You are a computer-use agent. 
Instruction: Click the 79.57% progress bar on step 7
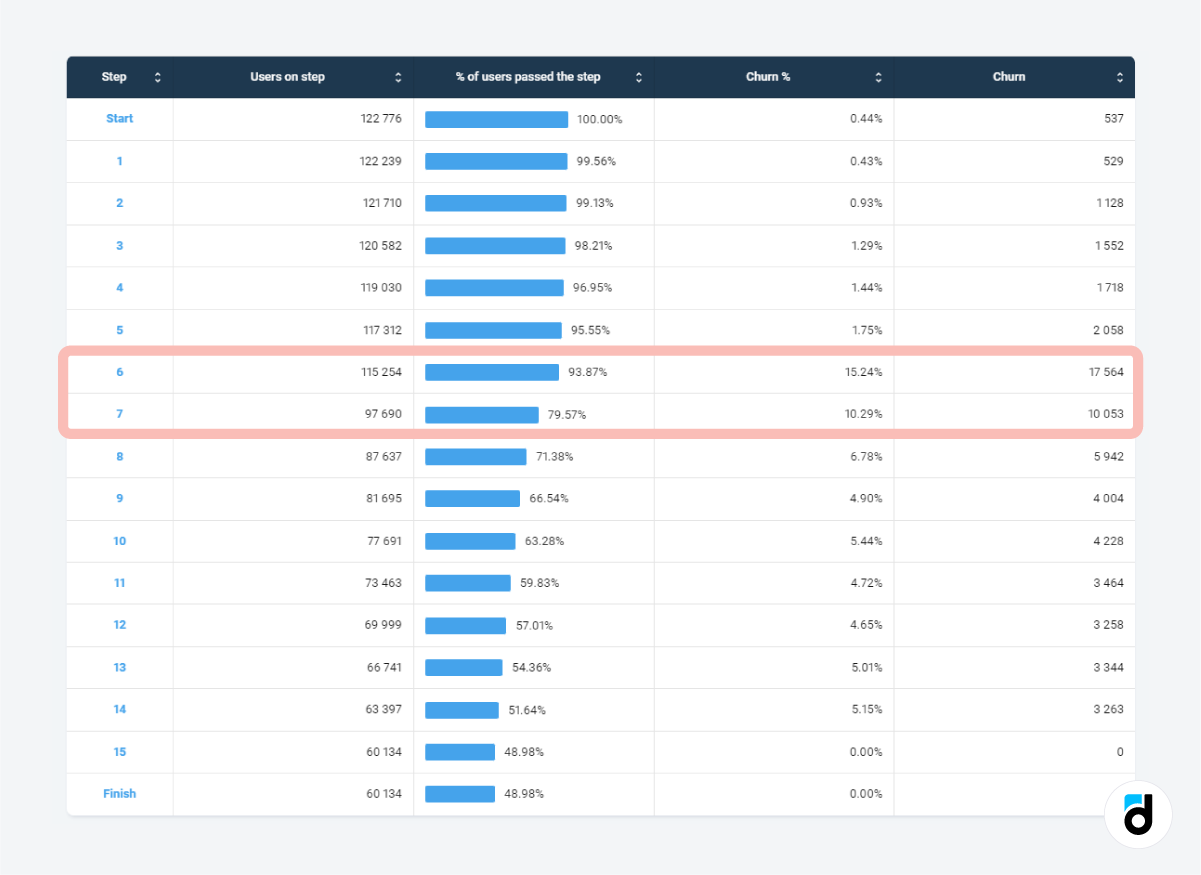coord(481,415)
